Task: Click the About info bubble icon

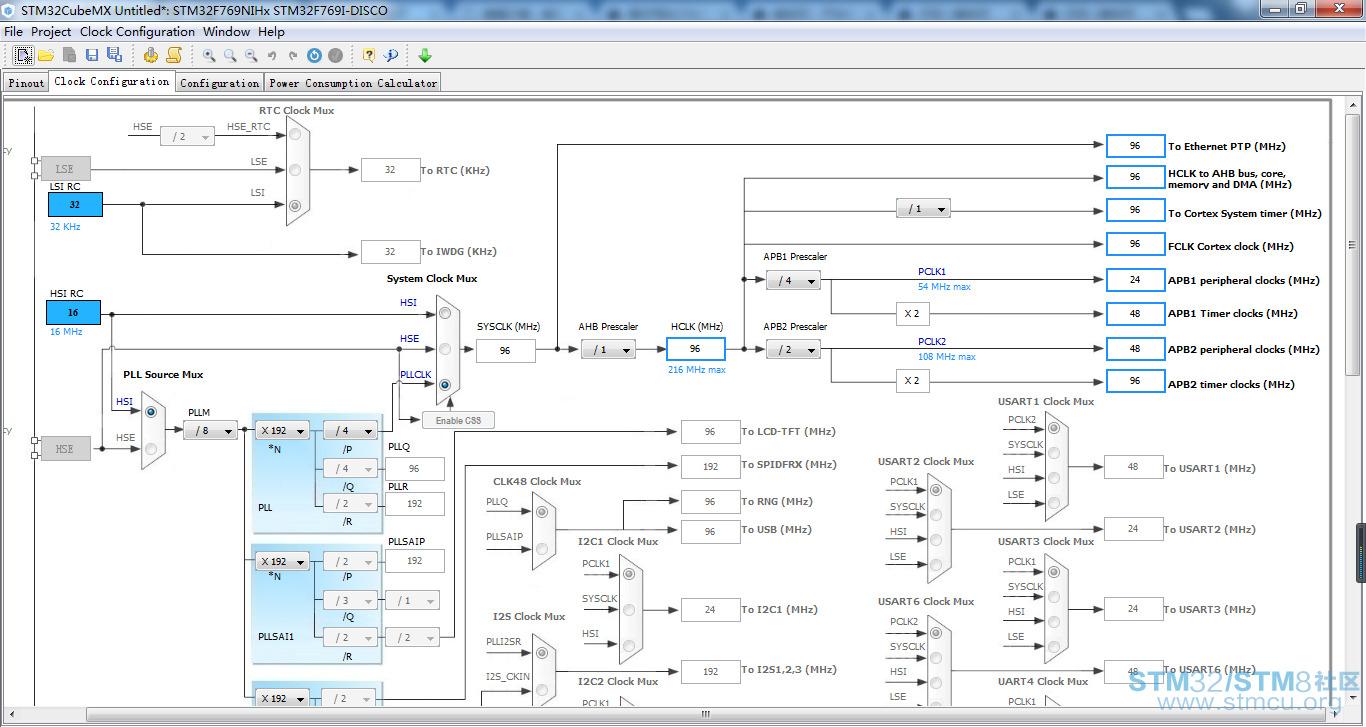Action: tap(391, 55)
